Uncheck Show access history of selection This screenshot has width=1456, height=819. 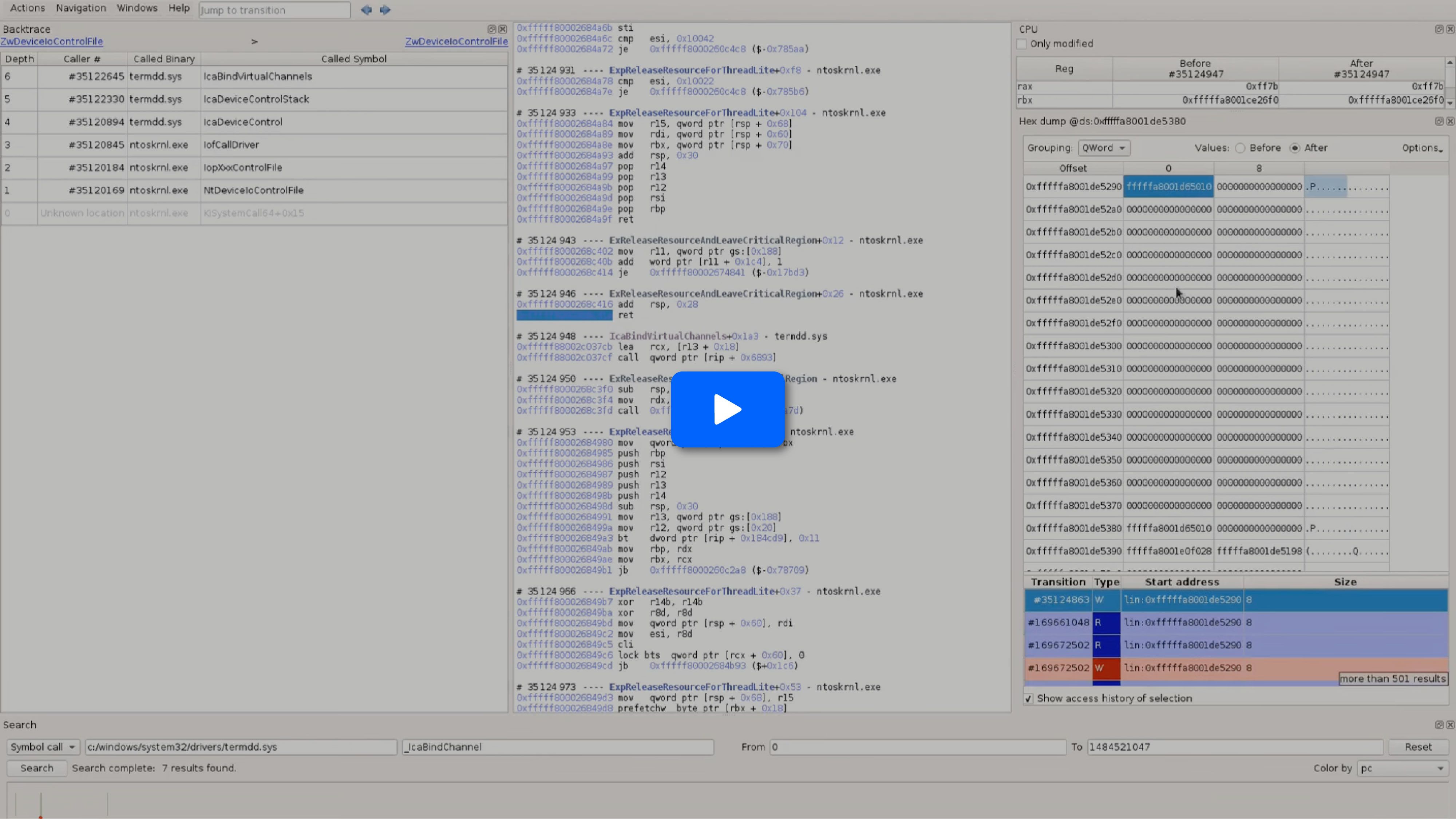(x=1028, y=699)
